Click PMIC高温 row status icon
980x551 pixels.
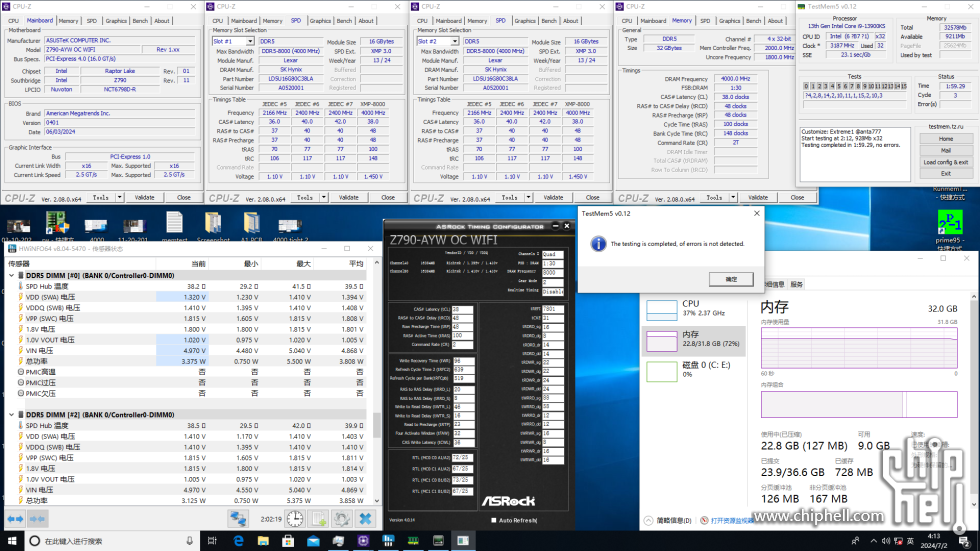pyautogui.click(x=21, y=372)
